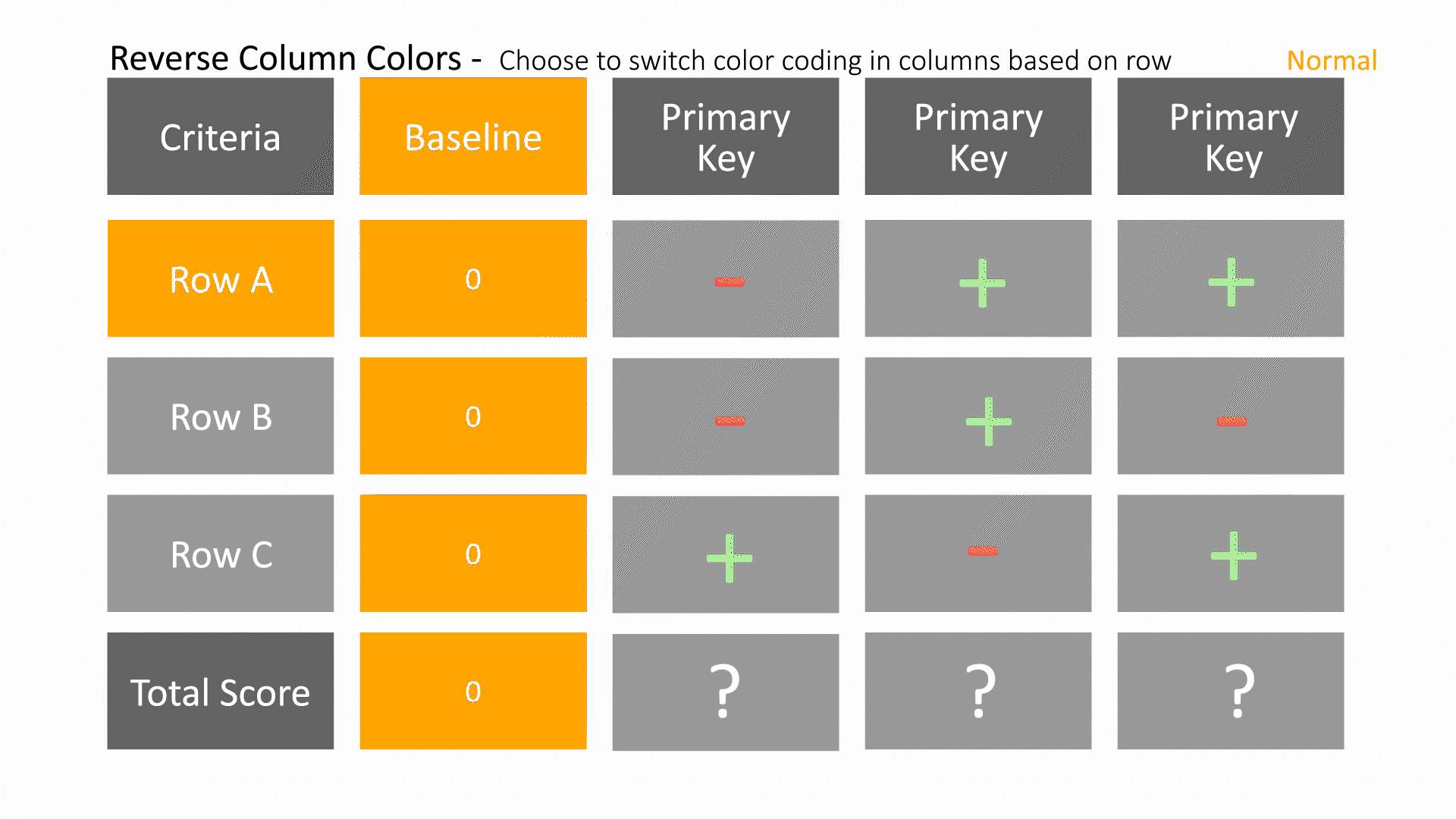Click the green plus in Row A, second Primary Key column
The height and width of the screenshot is (819, 1456).
982,283
